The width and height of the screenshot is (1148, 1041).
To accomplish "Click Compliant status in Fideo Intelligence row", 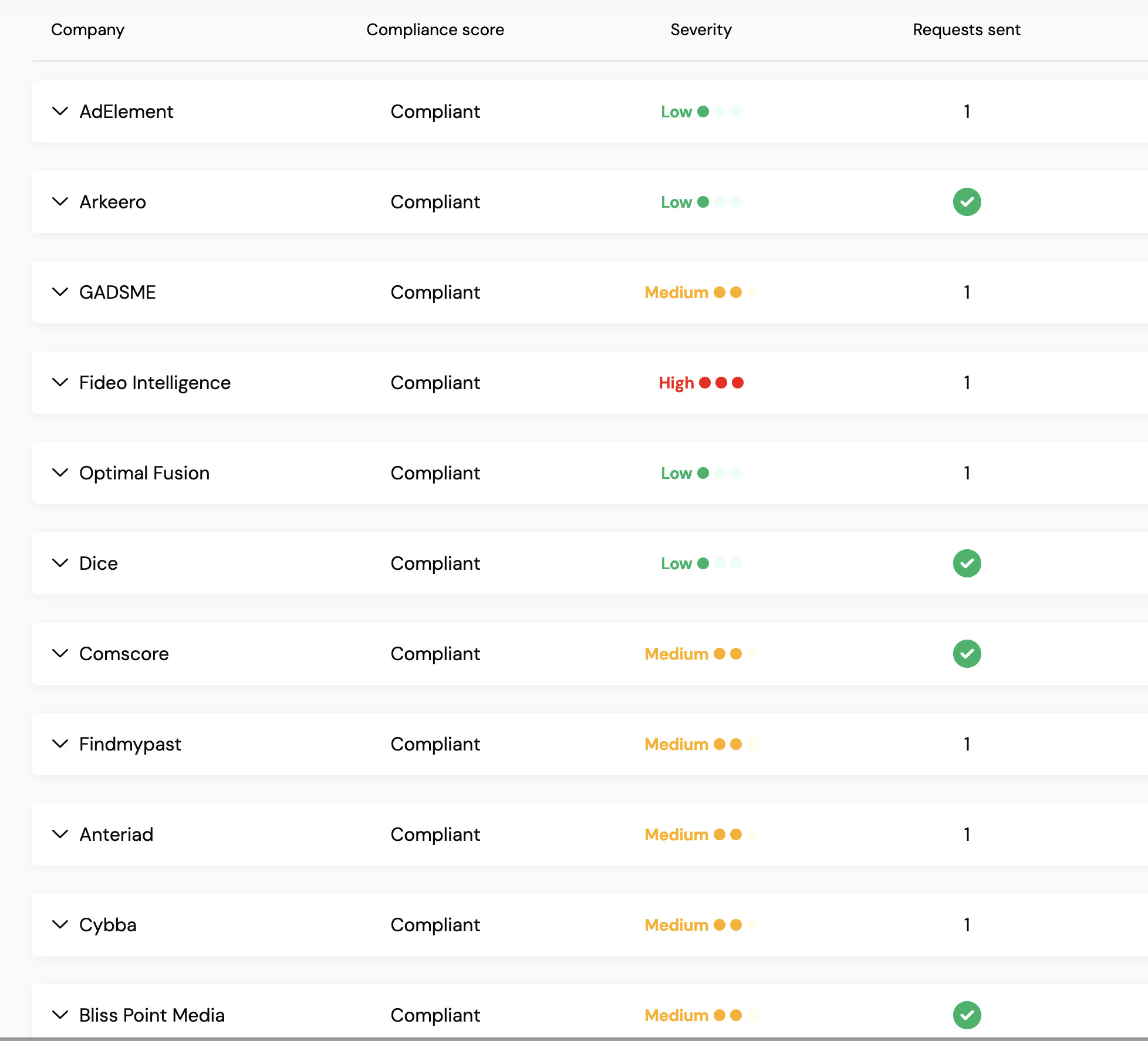I will [x=435, y=383].
